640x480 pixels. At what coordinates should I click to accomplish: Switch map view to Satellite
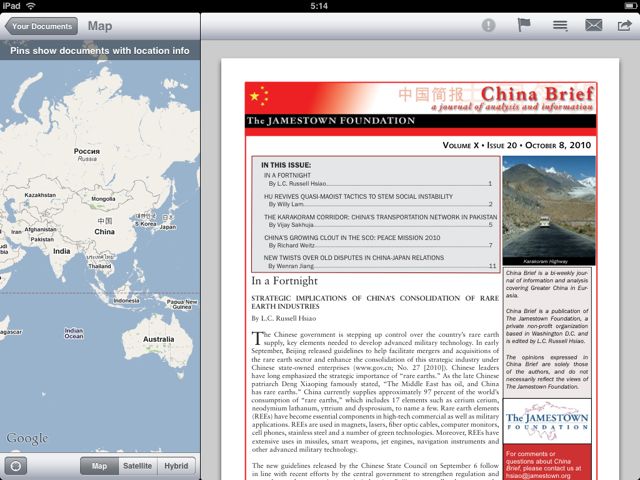pyautogui.click(x=137, y=466)
